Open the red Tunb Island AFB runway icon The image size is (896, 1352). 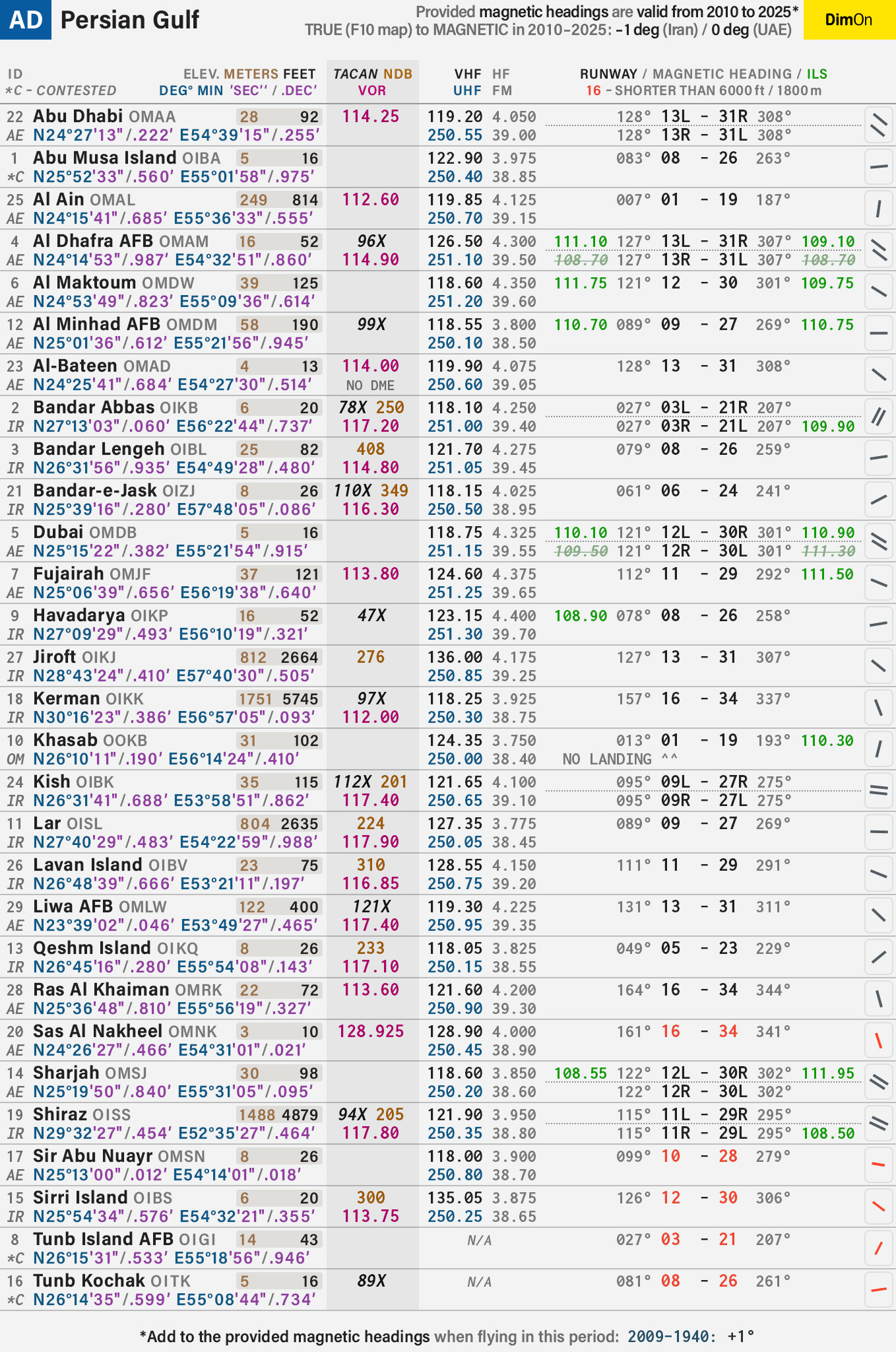tap(879, 1248)
